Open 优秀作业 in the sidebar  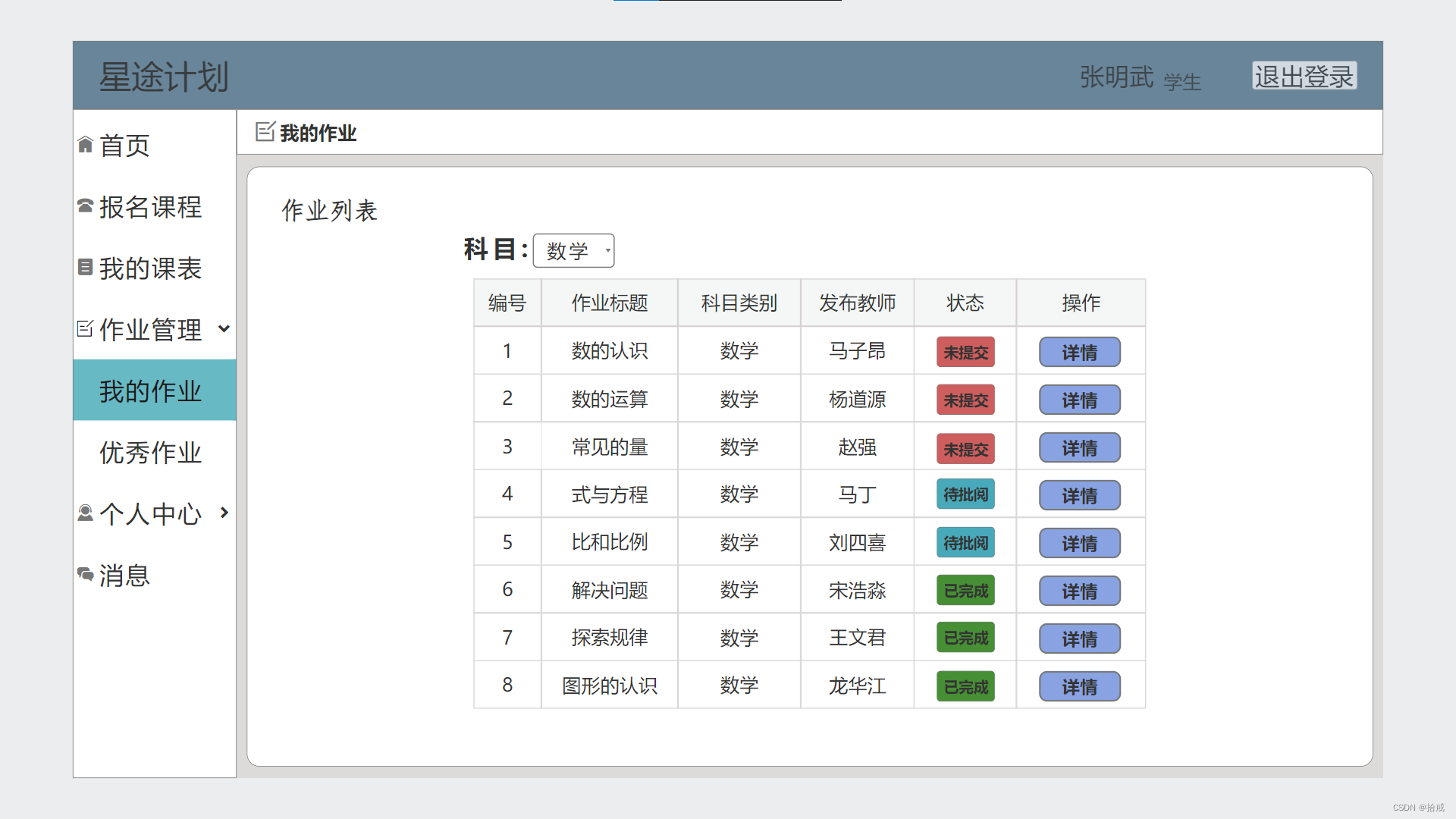(151, 453)
